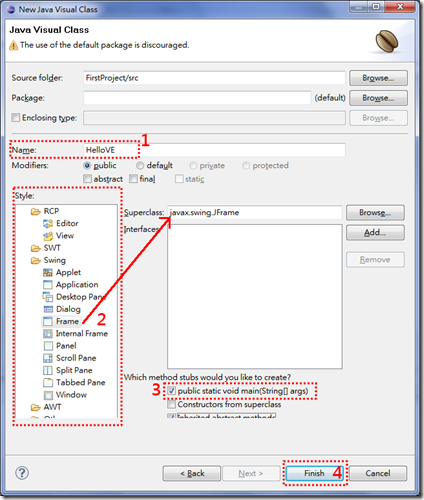Click the Swing folder icon
Screen dimensions: 424x500
[x=35, y=261]
